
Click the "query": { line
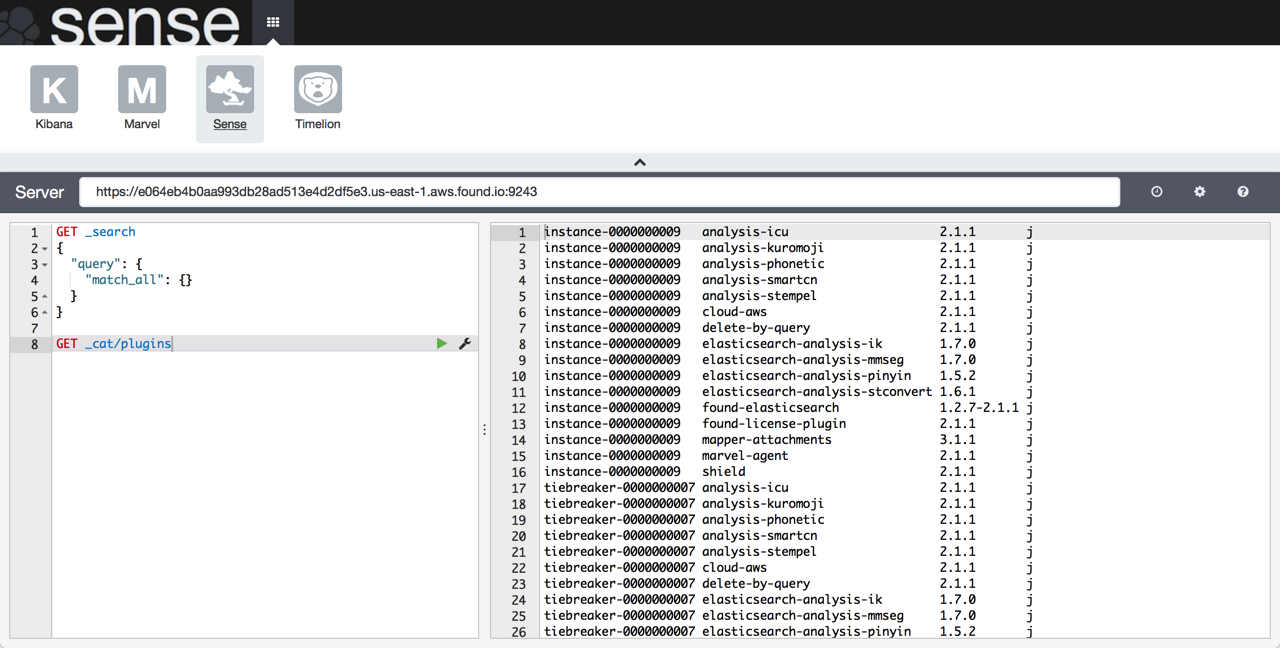[x=107, y=264]
